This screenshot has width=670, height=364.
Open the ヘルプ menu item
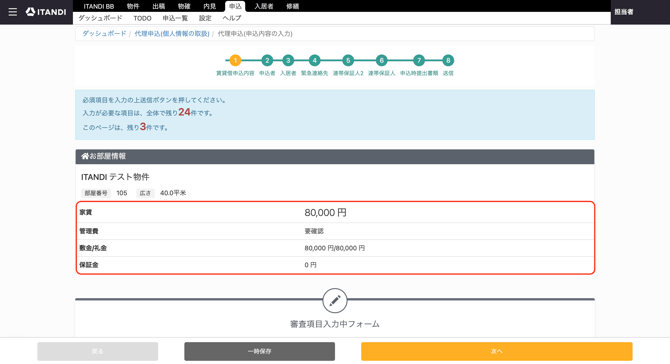tap(232, 18)
